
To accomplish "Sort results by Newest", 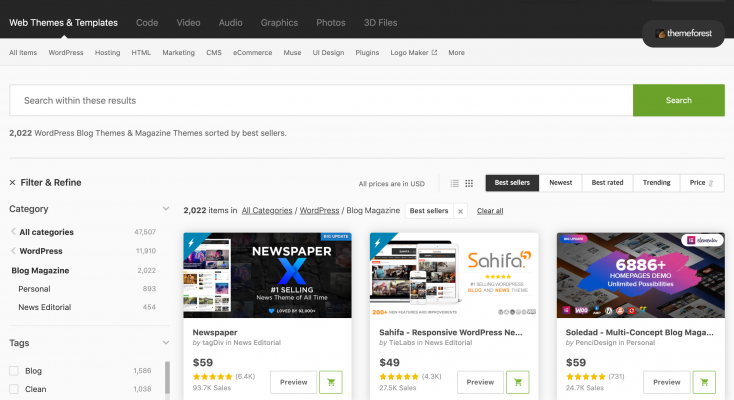I will point(561,183).
